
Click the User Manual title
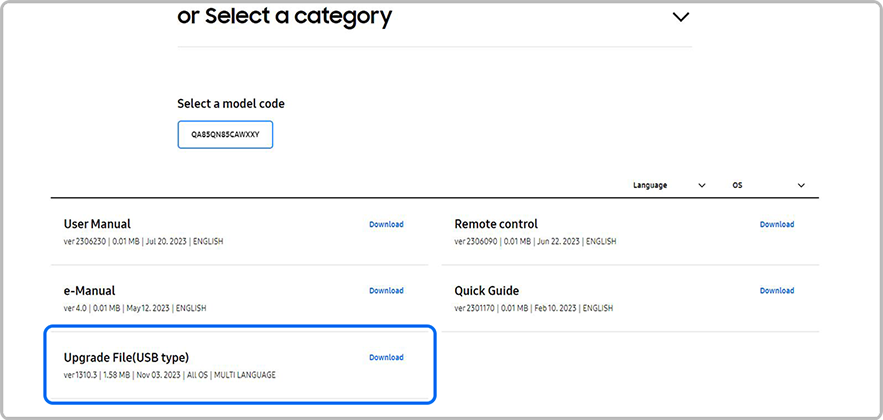coord(97,224)
